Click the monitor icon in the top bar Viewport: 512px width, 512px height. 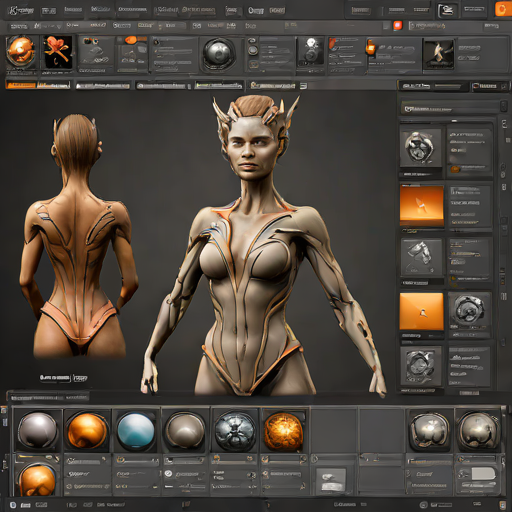[x=447, y=10]
